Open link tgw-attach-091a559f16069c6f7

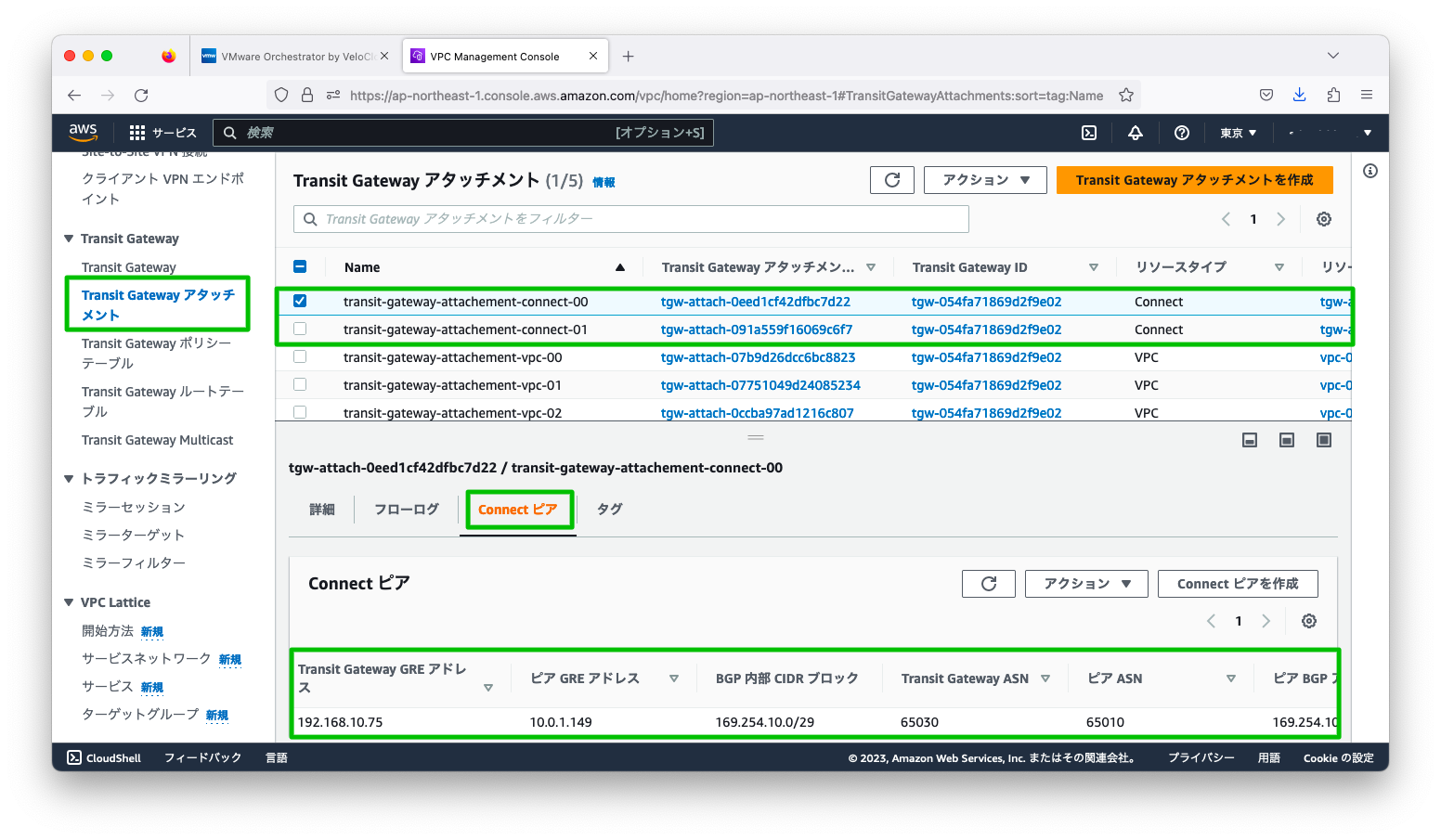tap(756, 330)
